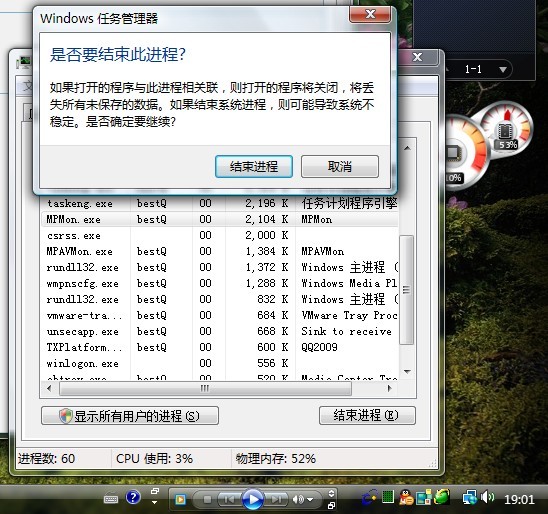Select the unsecapp.exe process row
The image size is (548, 514).
[219, 332]
